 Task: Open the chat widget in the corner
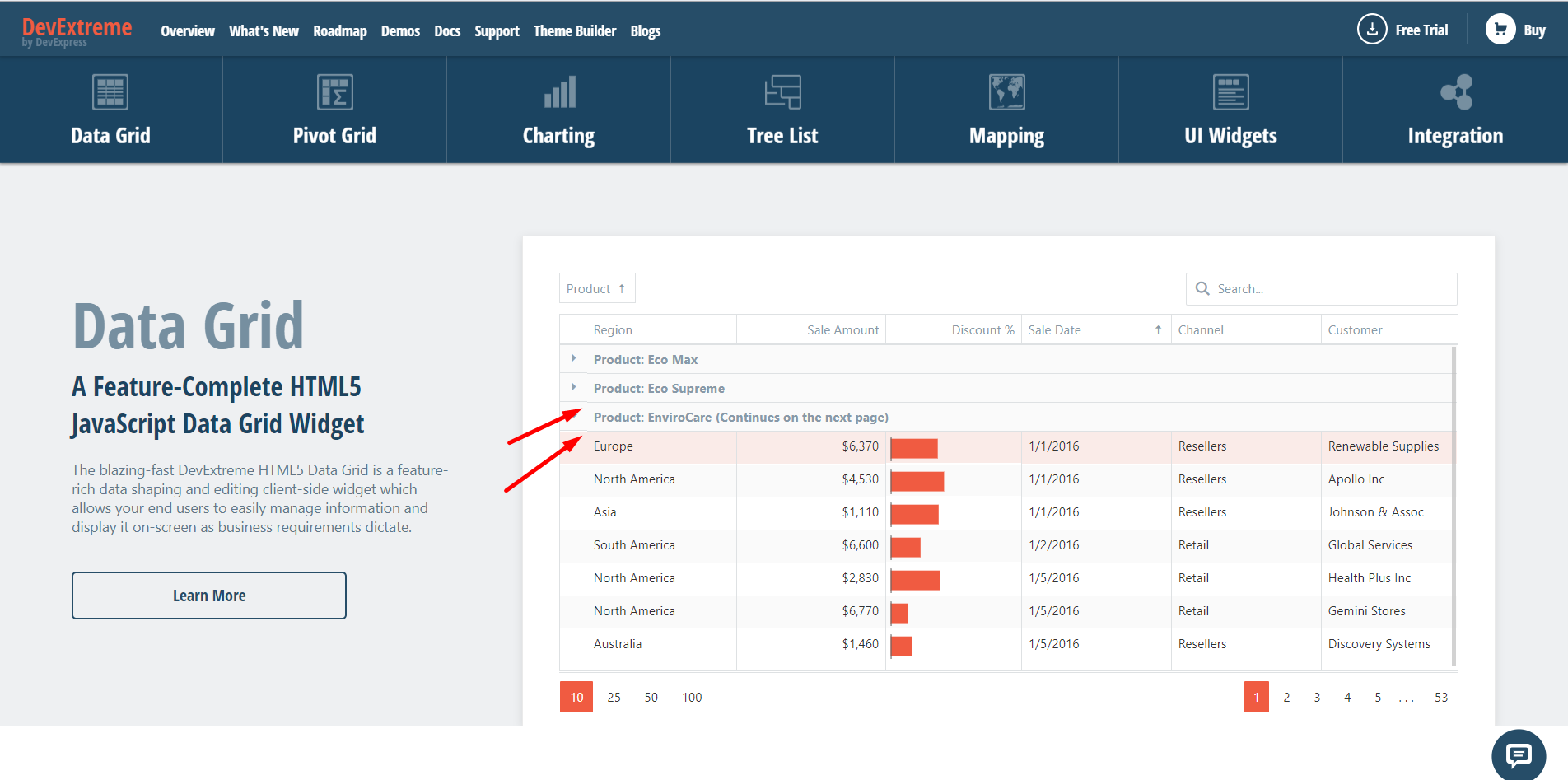tap(1518, 754)
